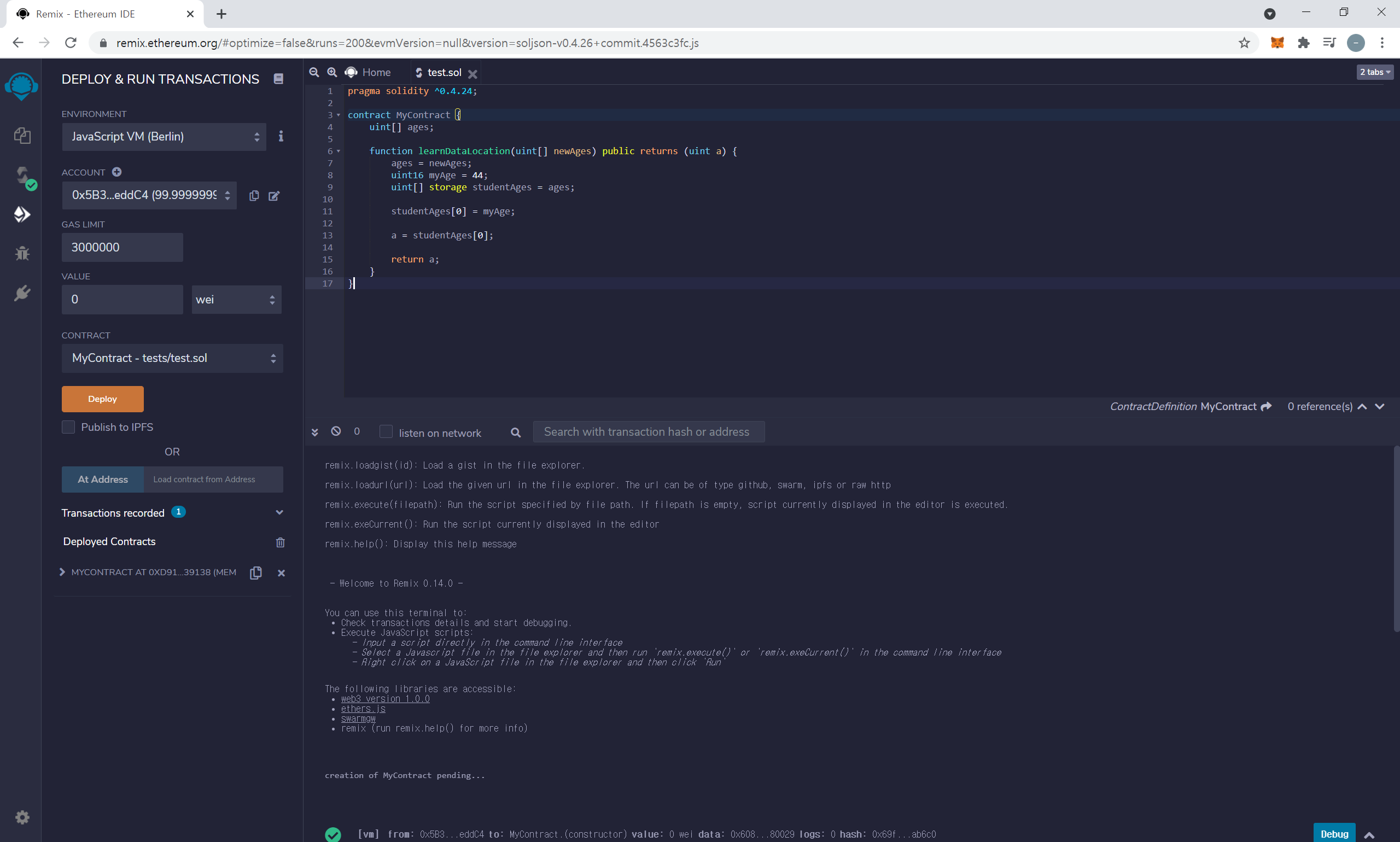This screenshot has width=1400, height=842.
Task: Click the Settings gear in sidebar
Action: pyautogui.click(x=22, y=817)
